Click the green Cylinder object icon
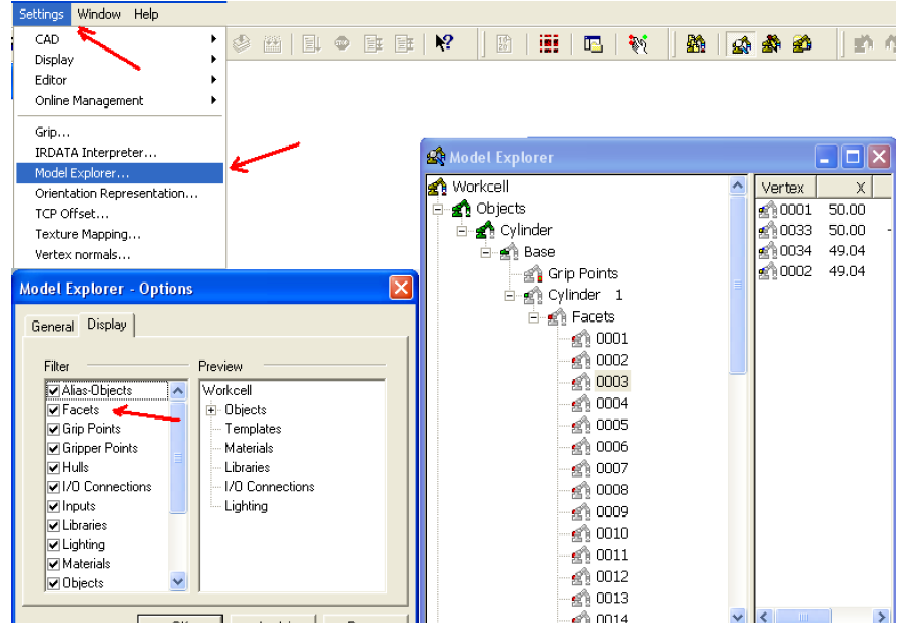The image size is (909, 623). click(x=485, y=230)
